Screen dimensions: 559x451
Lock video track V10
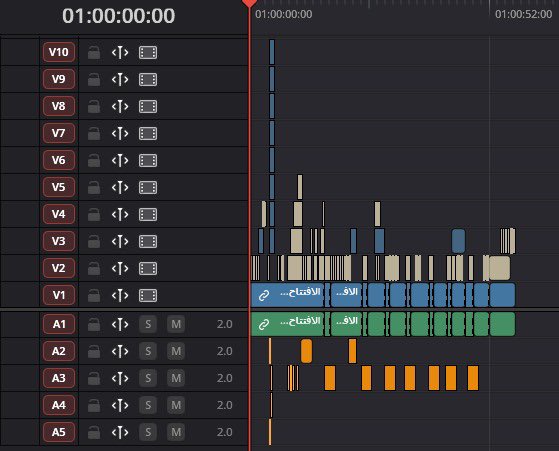(94, 53)
